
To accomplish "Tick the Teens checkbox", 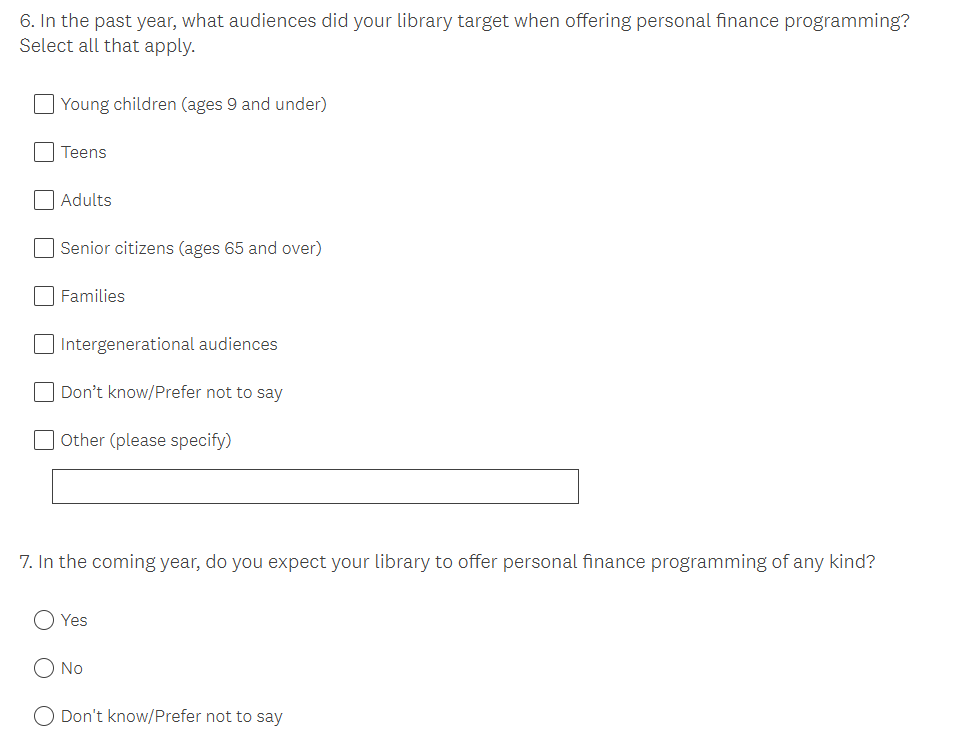I will (x=44, y=152).
